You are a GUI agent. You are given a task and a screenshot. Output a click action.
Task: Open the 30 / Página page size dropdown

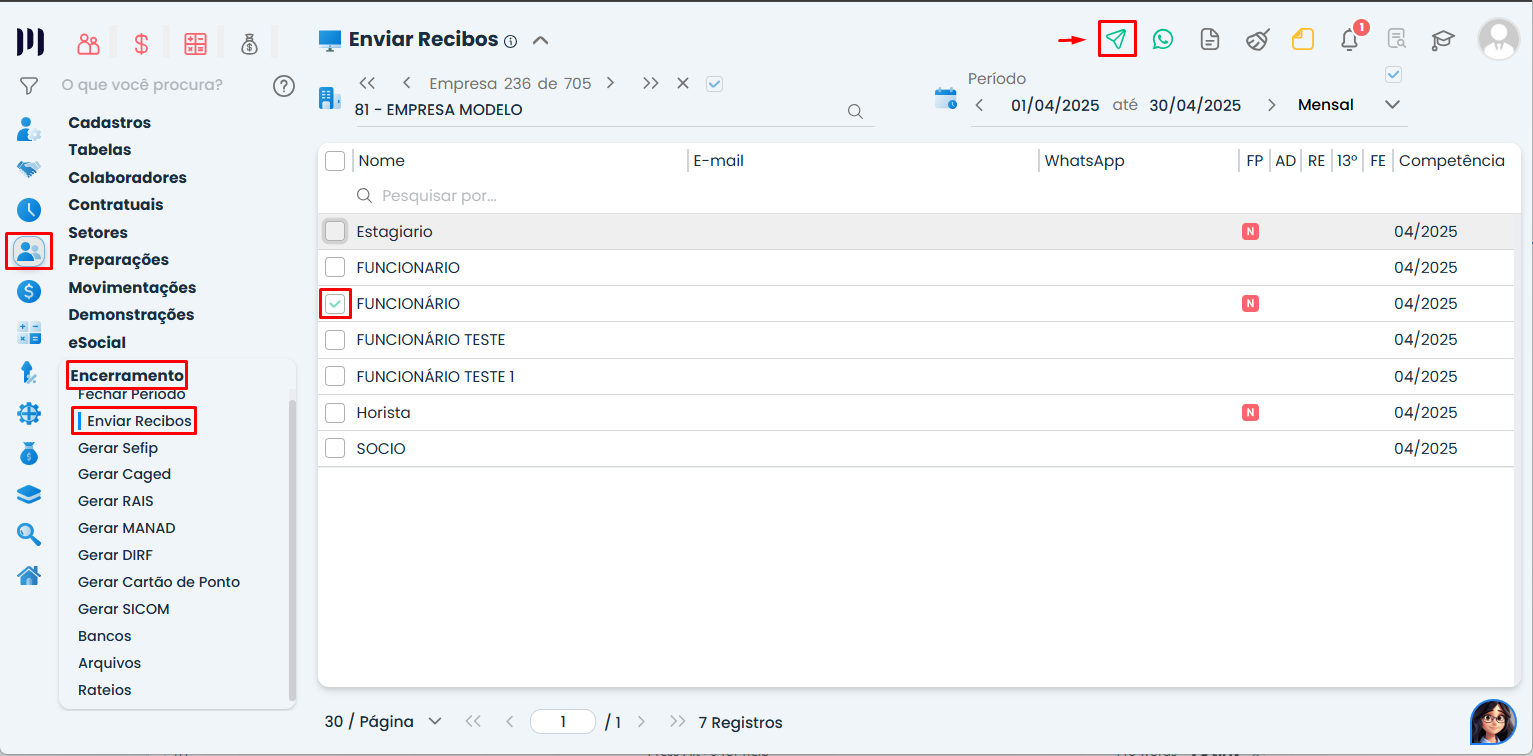(x=383, y=722)
